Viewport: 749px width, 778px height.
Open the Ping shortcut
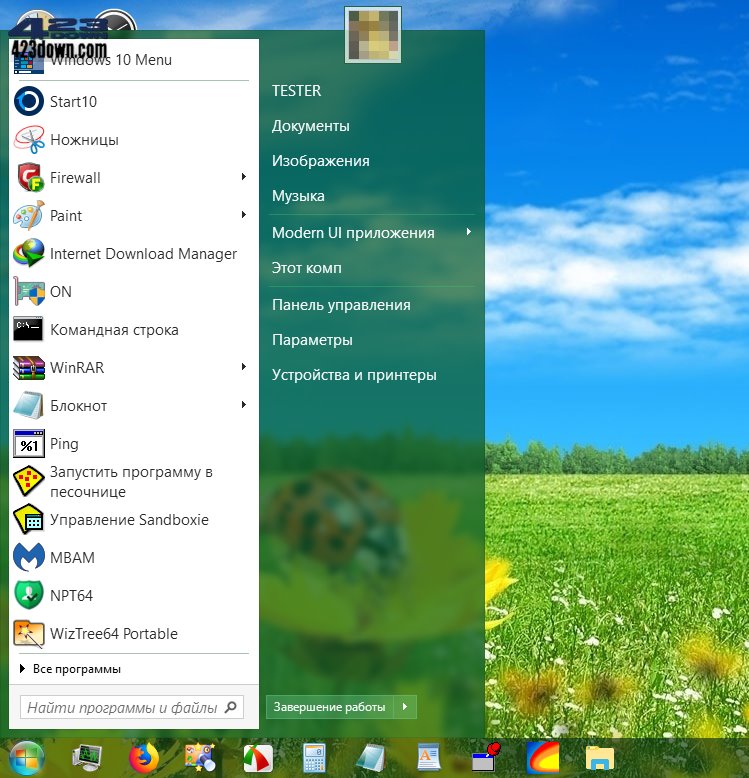pyautogui.click(x=64, y=444)
